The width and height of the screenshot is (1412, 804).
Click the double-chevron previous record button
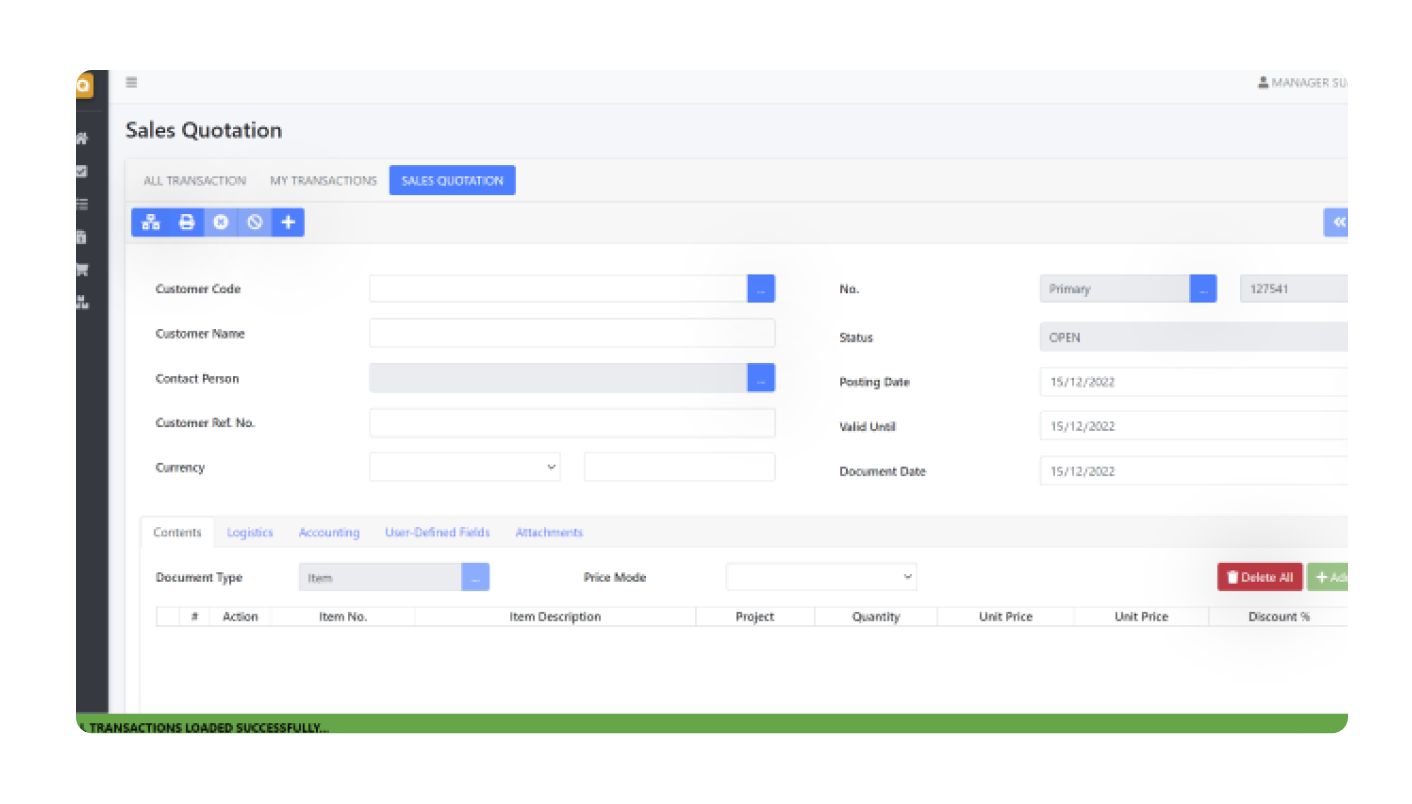[1338, 222]
